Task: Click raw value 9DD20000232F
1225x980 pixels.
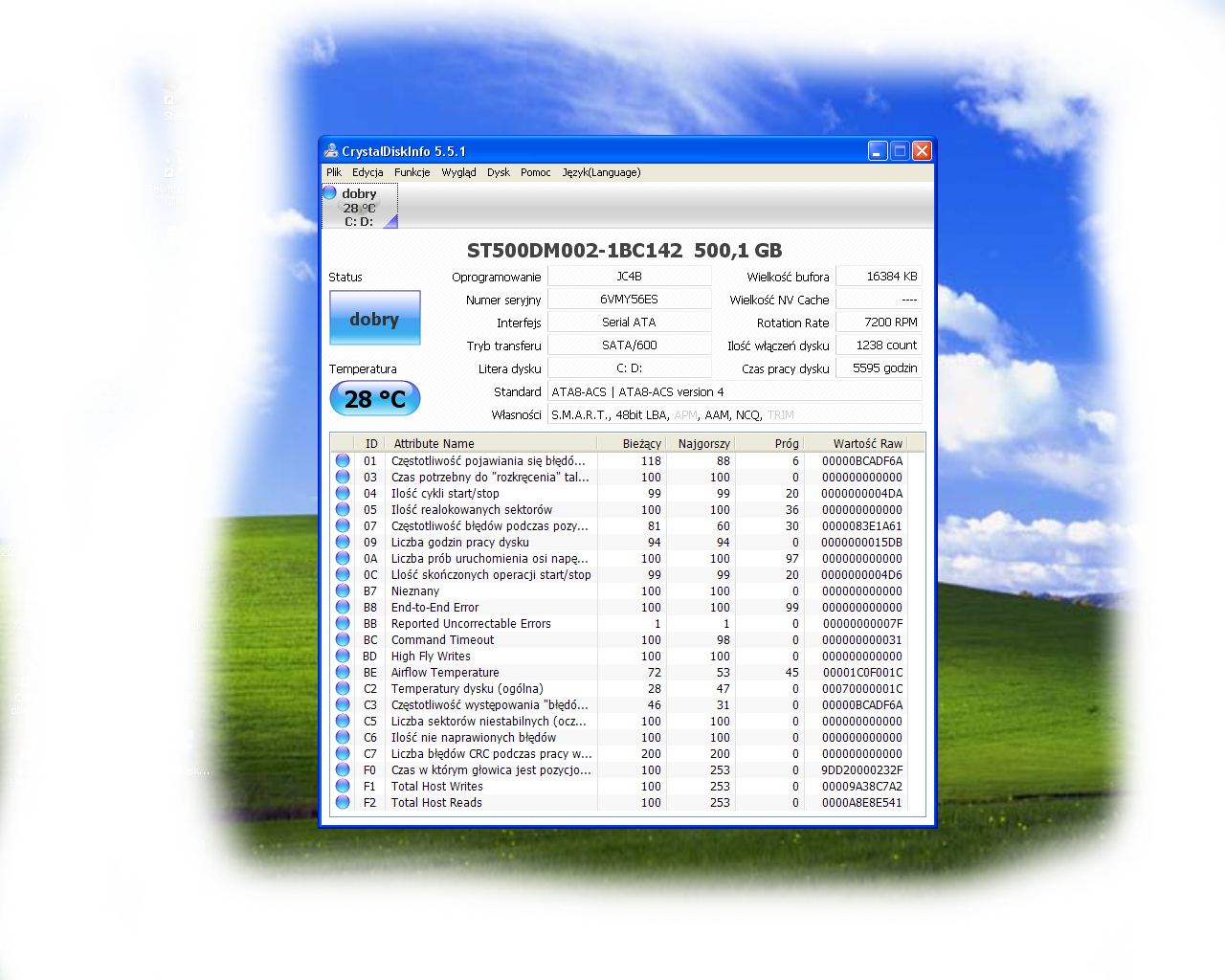Action: 861,769
